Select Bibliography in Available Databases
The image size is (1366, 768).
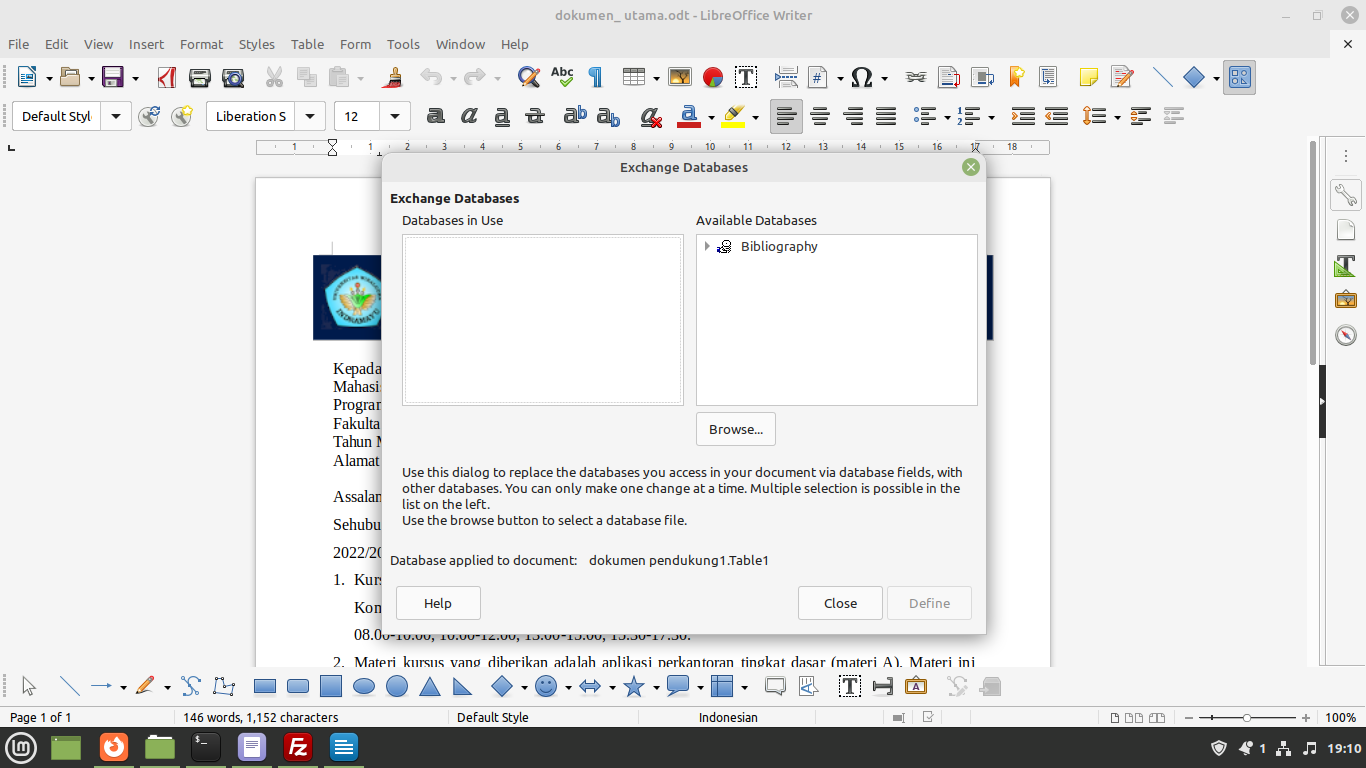(x=779, y=246)
